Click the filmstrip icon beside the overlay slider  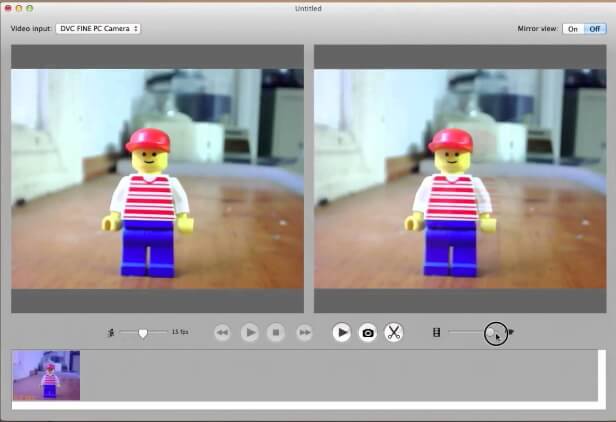tap(436, 333)
